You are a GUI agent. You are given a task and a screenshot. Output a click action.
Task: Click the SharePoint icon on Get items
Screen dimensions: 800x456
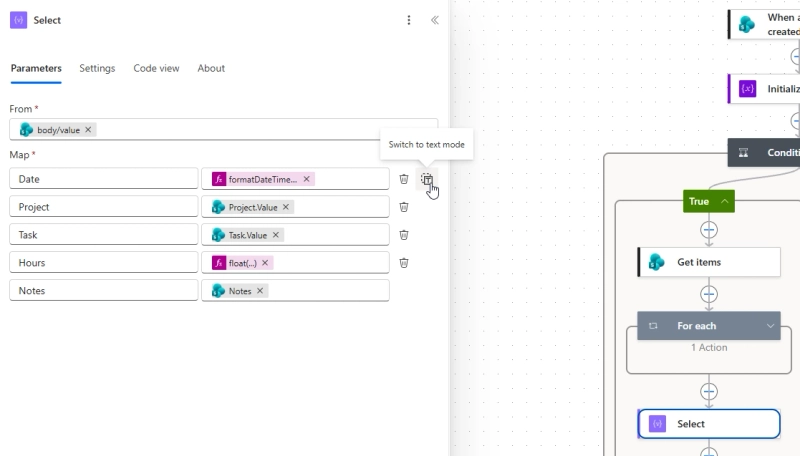[x=657, y=262]
